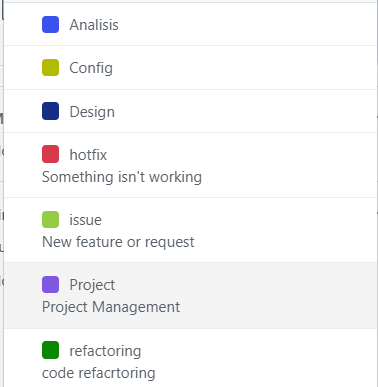Pick the issue label name
This screenshot has width=378, height=387.
point(85,220)
